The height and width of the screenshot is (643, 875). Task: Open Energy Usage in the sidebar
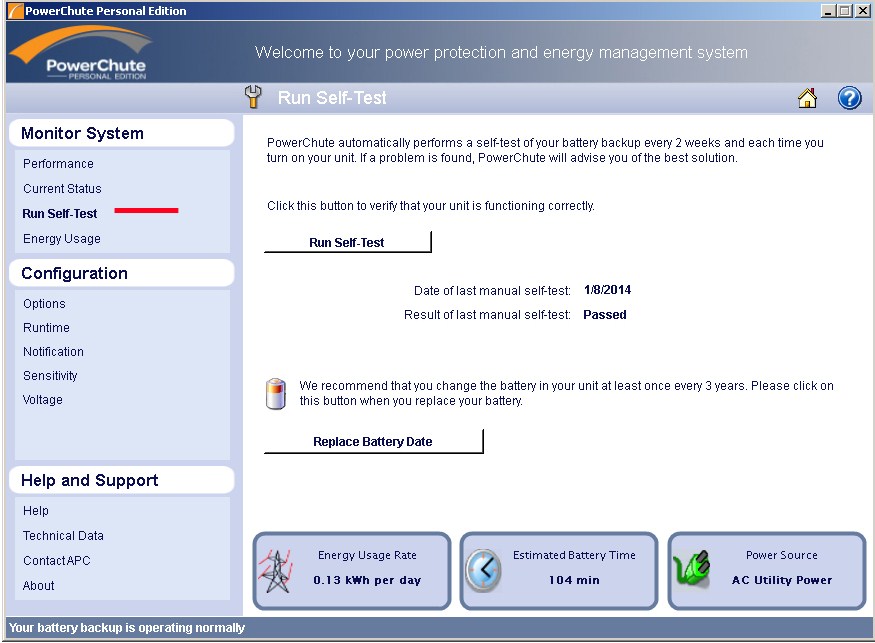(x=61, y=239)
